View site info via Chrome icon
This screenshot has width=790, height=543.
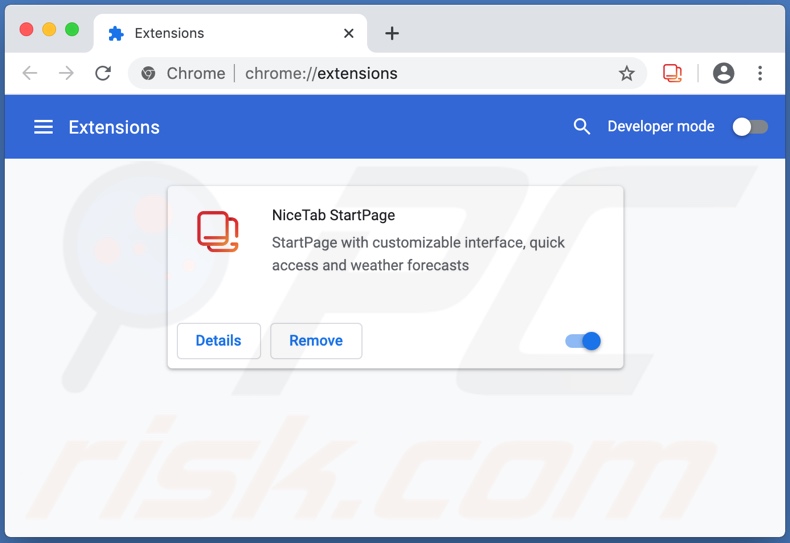click(x=148, y=74)
